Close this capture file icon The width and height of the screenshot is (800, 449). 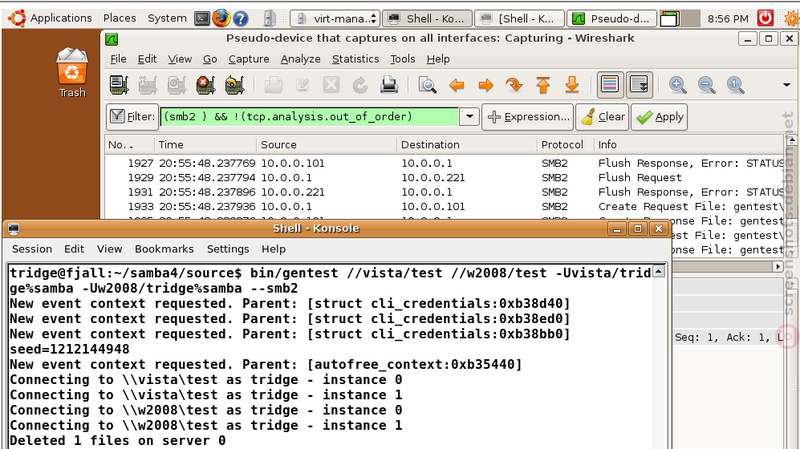[331, 85]
